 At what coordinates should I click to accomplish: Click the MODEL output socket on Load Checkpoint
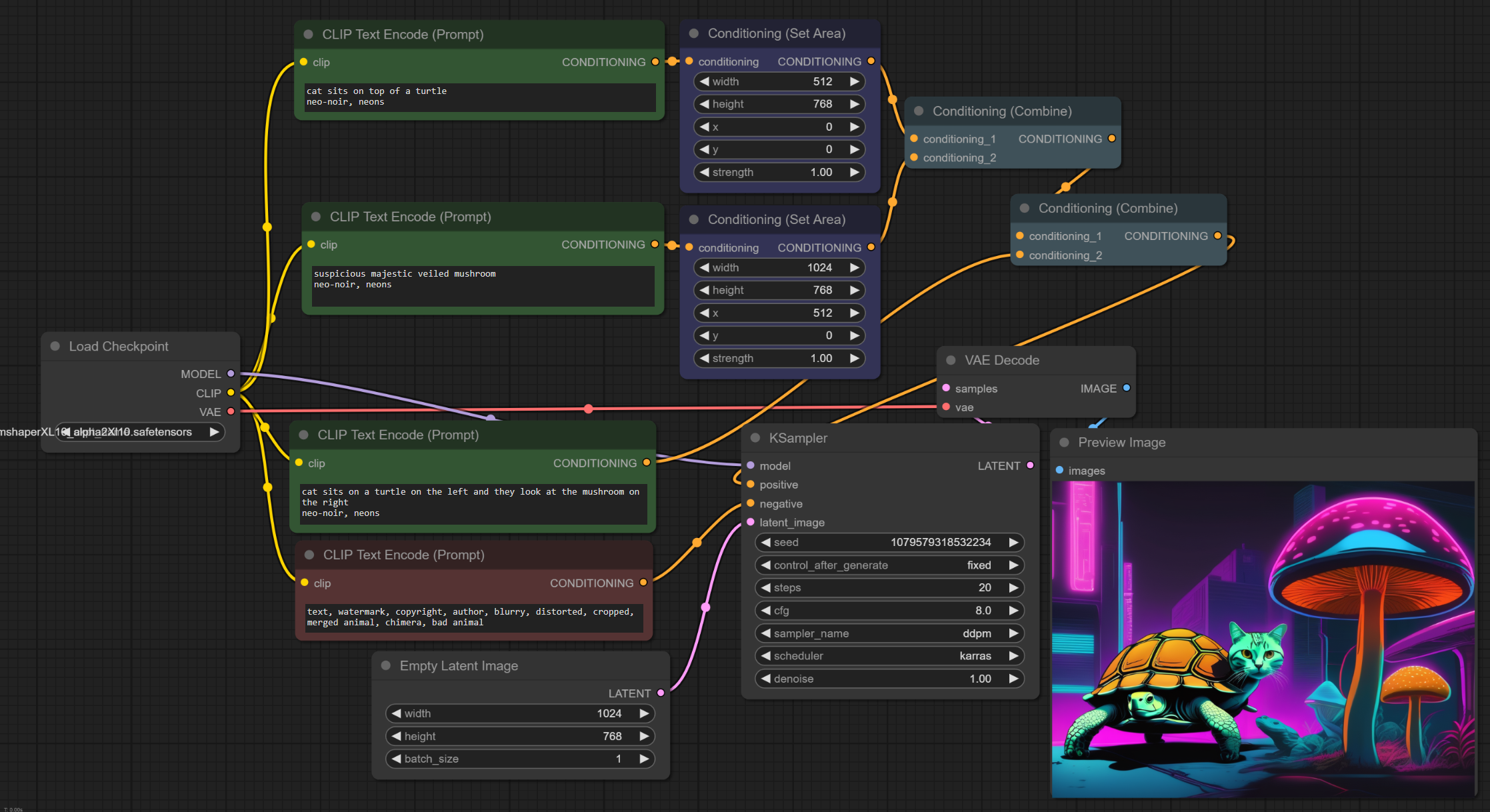pyautogui.click(x=231, y=373)
